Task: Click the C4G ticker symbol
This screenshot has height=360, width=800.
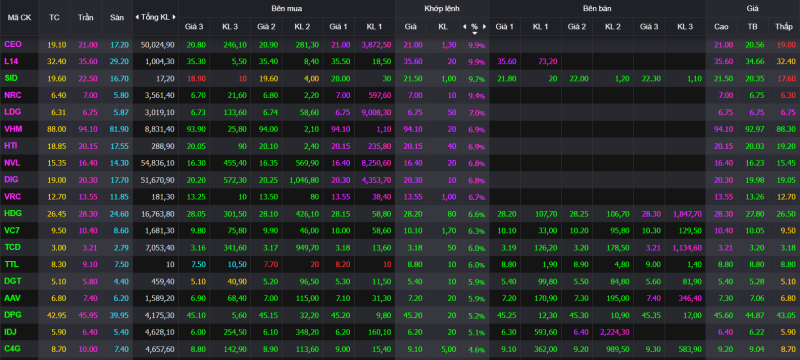Action: pyautogui.click(x=13, y=348)
